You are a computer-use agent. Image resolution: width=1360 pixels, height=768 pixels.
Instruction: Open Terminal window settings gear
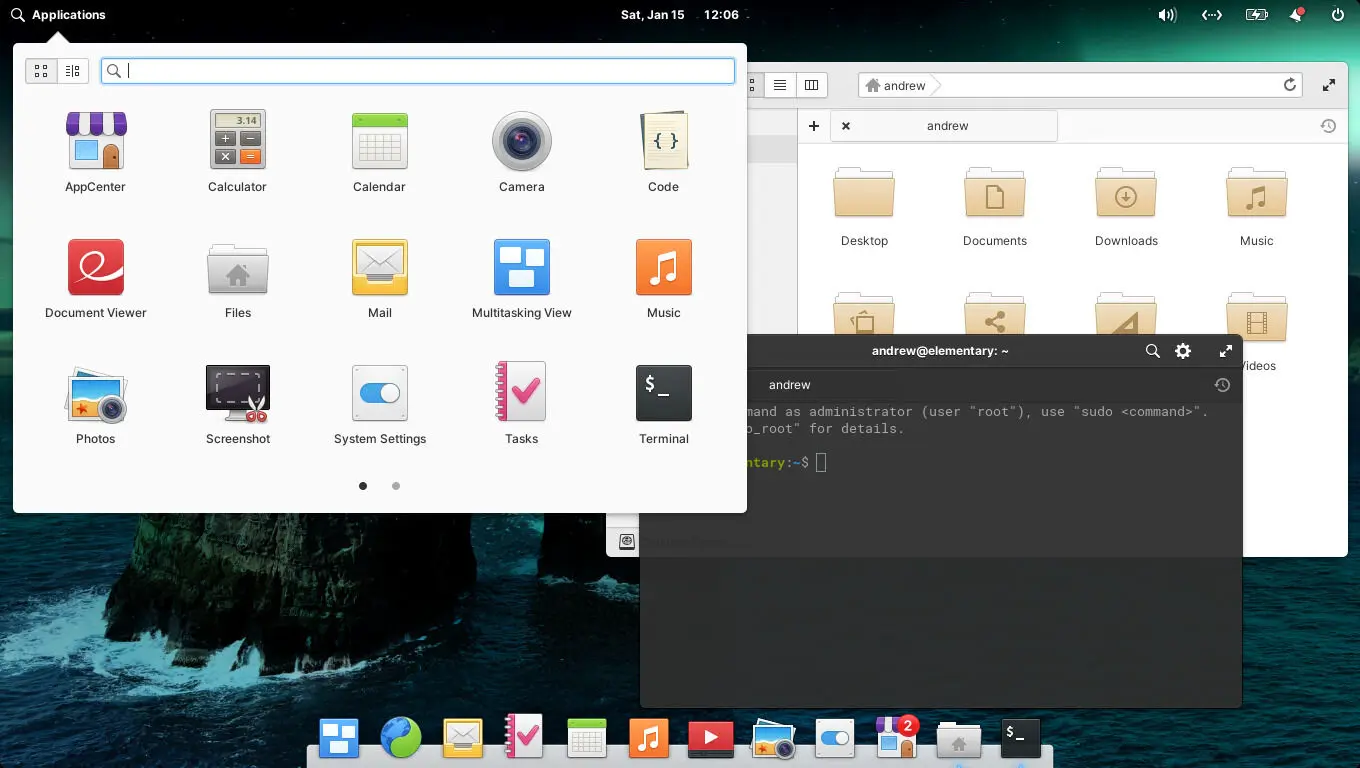(x=1183, y=351)
